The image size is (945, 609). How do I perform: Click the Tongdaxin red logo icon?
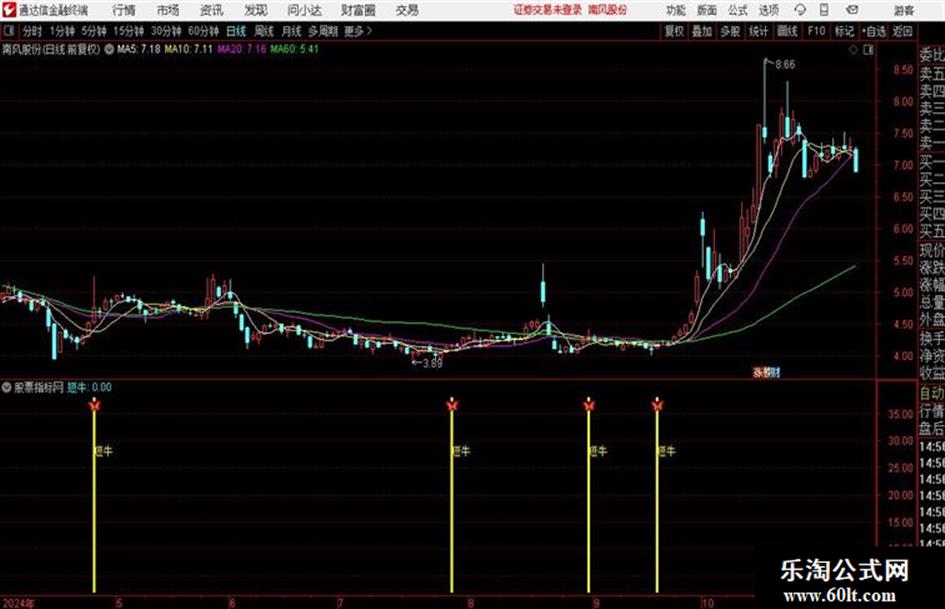tap(8, 10)
